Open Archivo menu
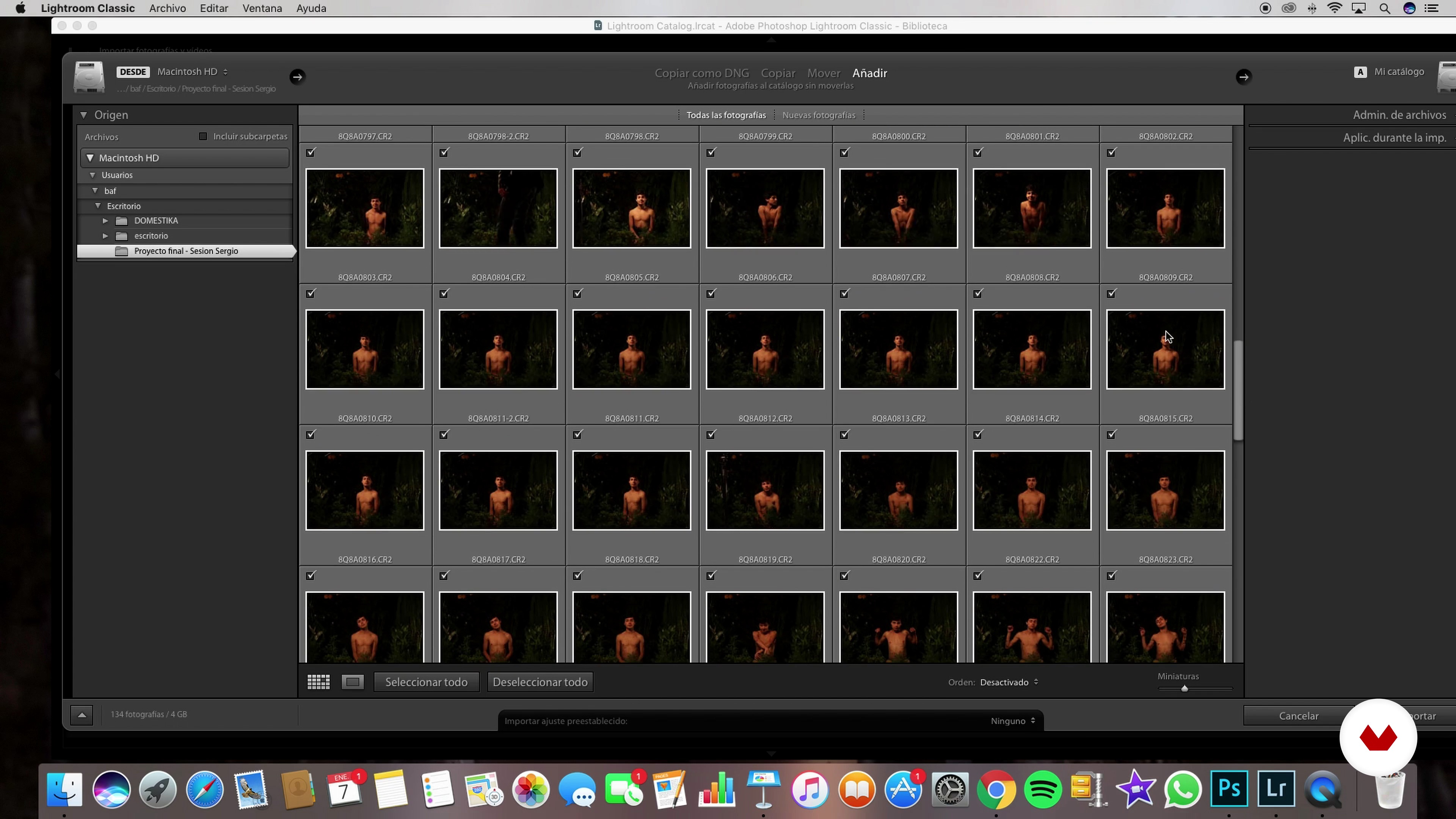This screenshot has width=1456, height=819. [x=167, y=8]
